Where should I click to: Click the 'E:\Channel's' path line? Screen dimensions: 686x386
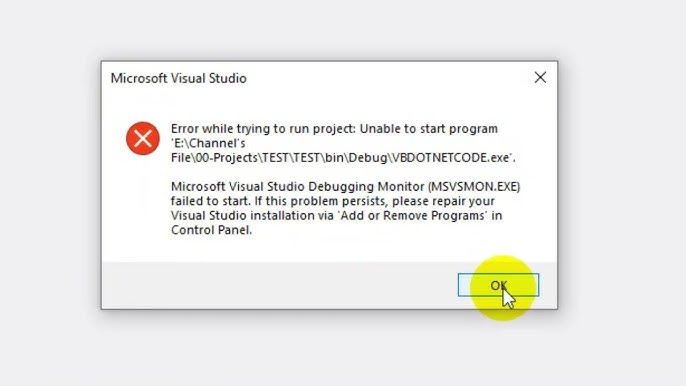click(208, 143)
